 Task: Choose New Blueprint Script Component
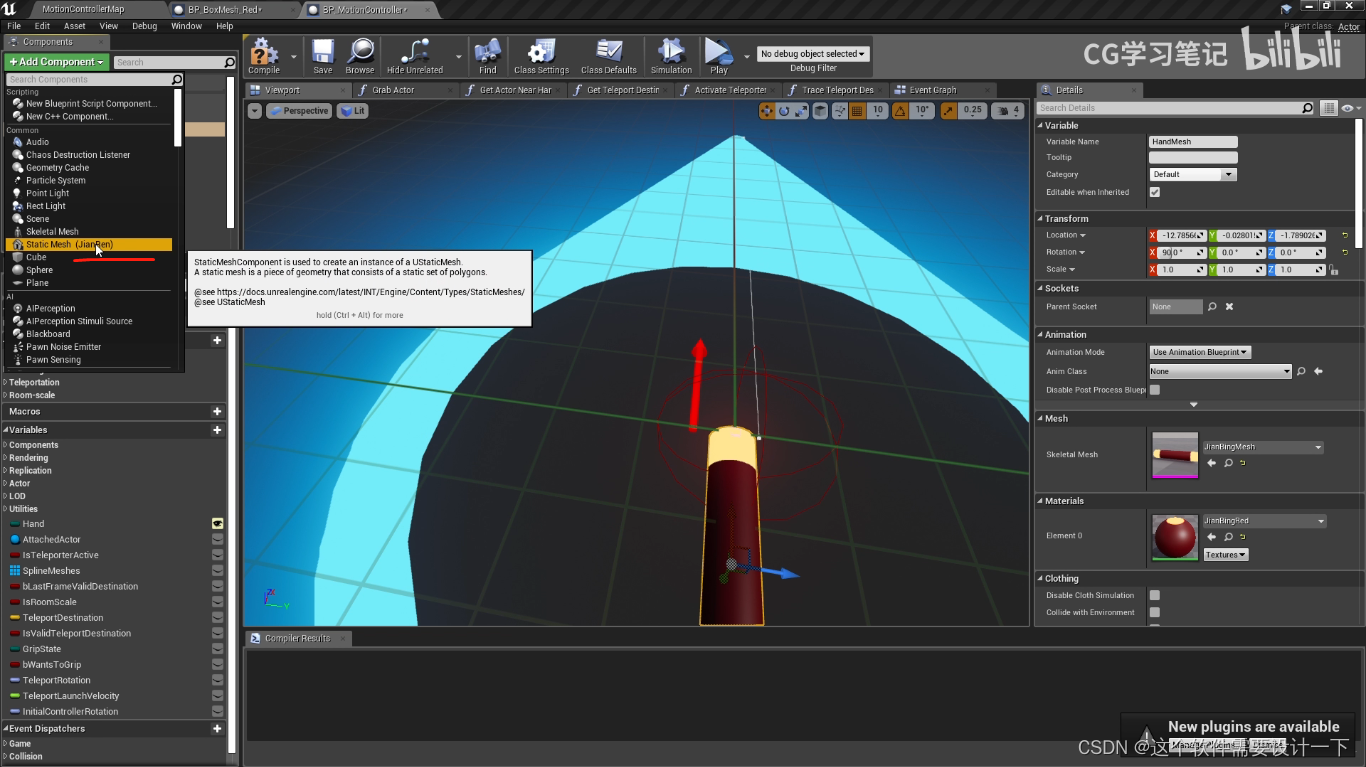(91, 103)
